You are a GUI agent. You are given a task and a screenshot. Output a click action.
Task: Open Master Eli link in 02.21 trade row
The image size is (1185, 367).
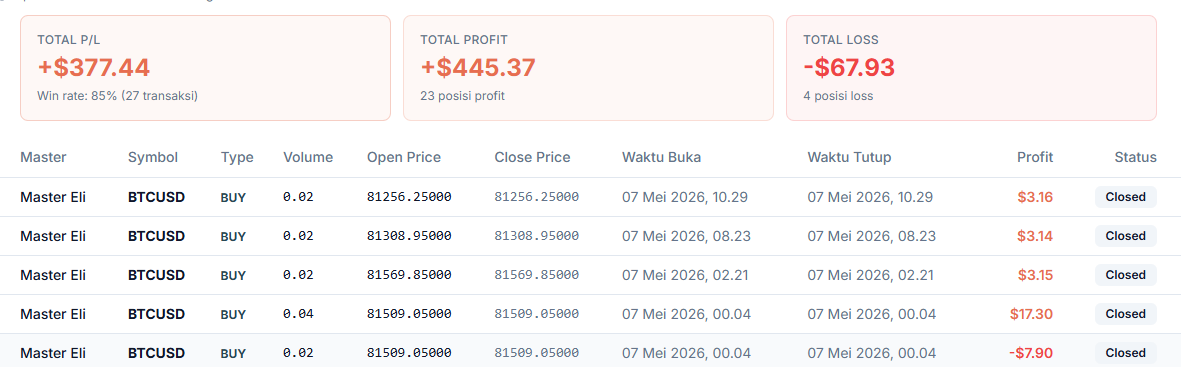pos(53,275)
